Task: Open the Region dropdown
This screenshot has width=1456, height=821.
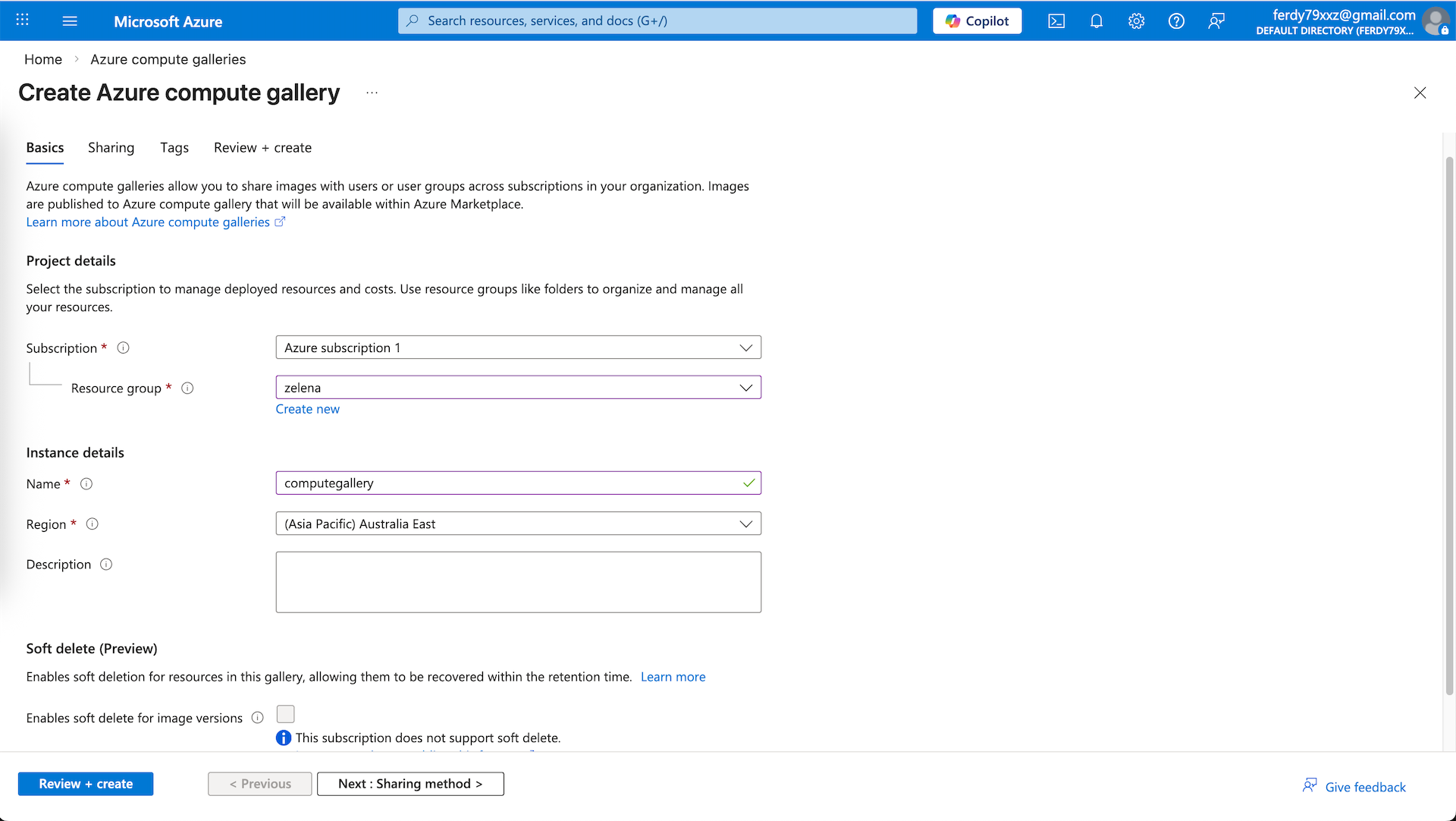Action: point(518,524)
